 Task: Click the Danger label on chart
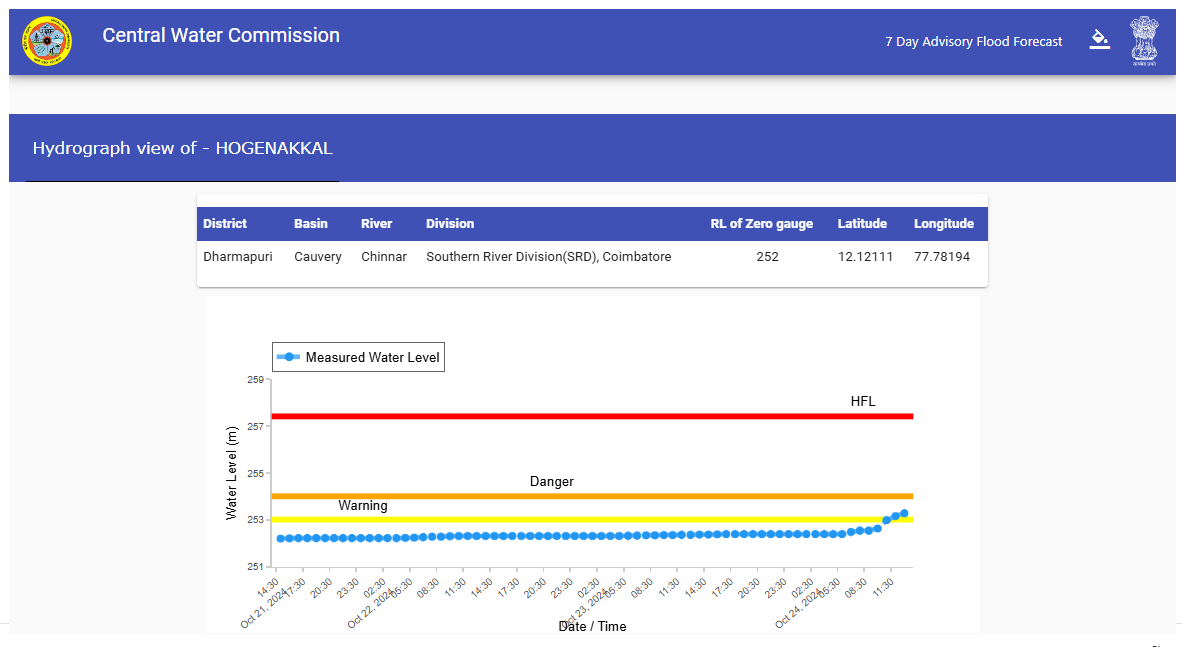551,481
